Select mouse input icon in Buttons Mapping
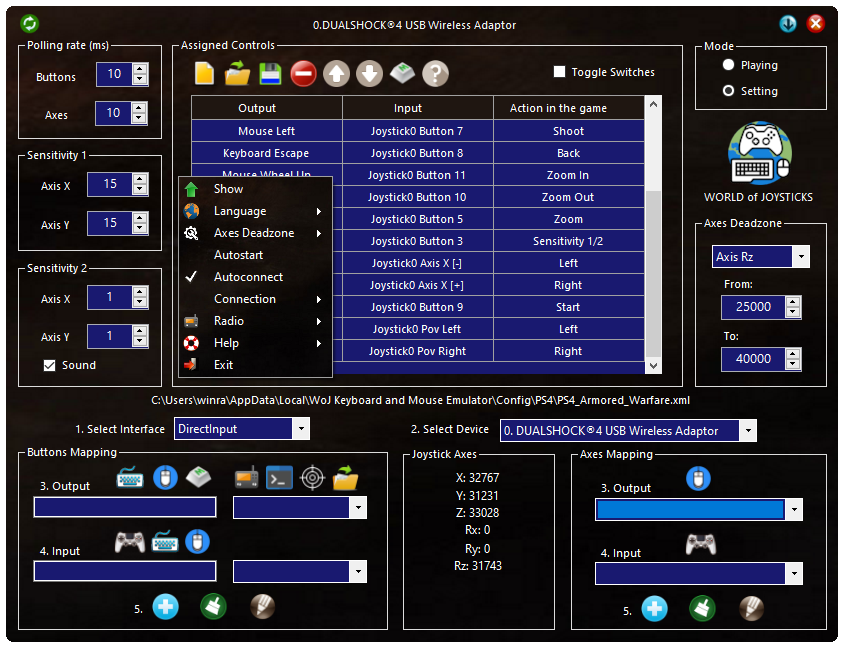This screenshot has height=649, width=845. [198, 542]
